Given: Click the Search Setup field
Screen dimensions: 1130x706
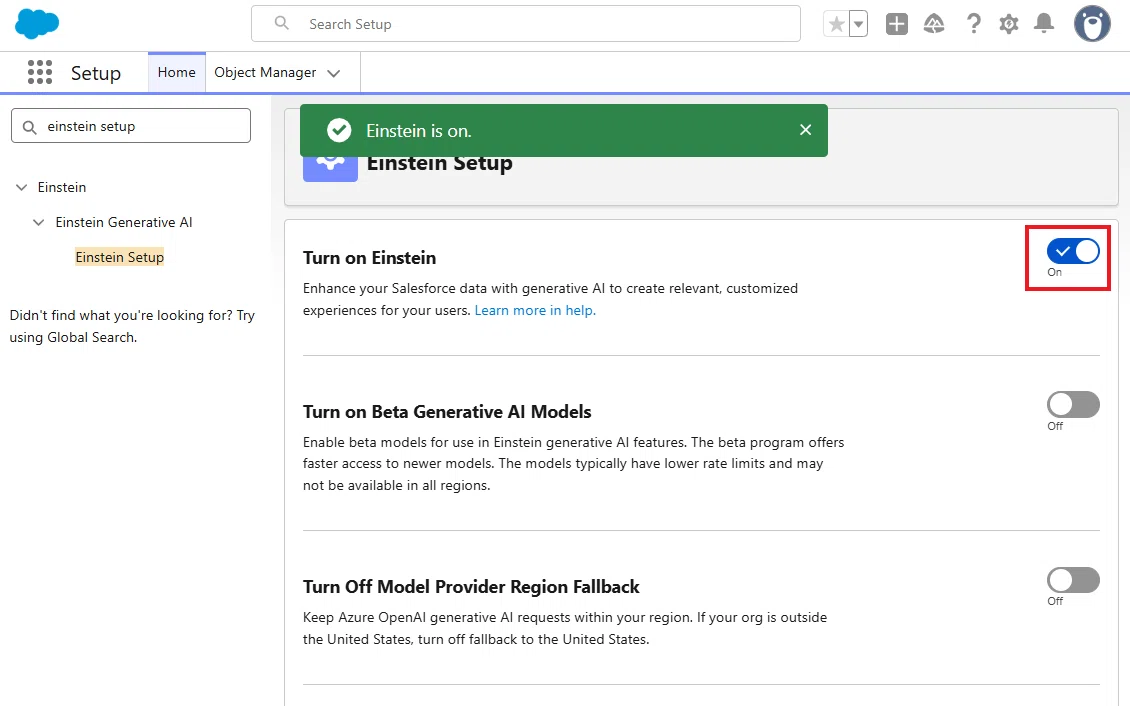Looking at the screenshot, I should (525, 24).
